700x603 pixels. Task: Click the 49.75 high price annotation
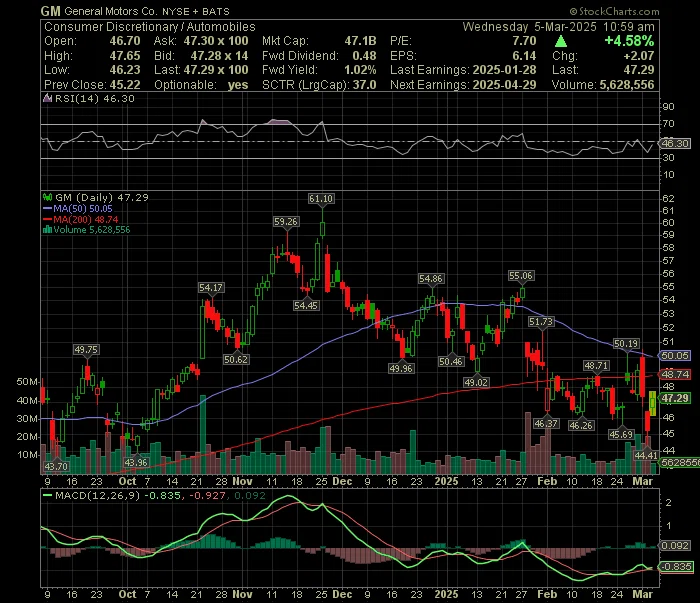tap(86, 349)
